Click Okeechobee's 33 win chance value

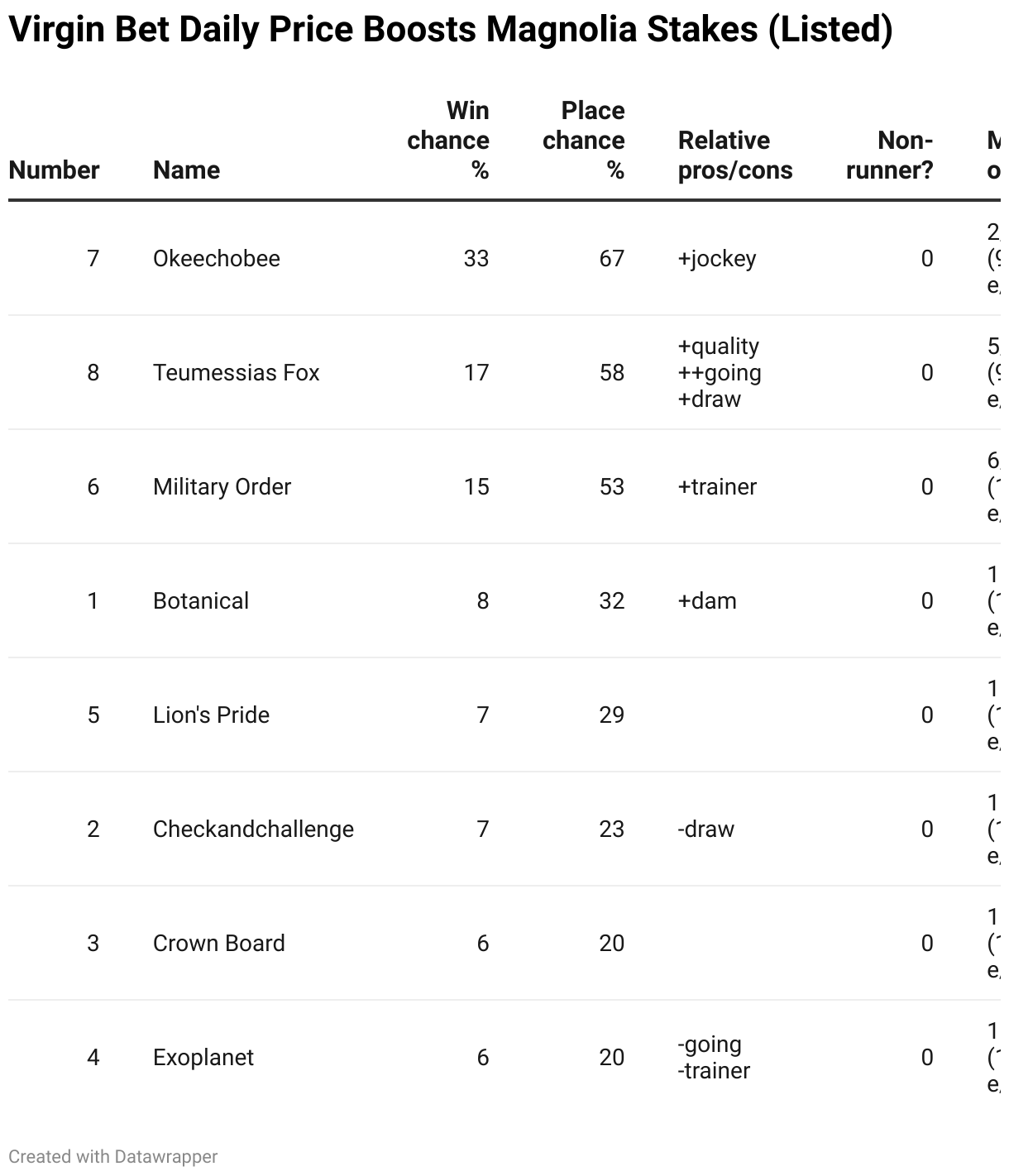(476, 259)
